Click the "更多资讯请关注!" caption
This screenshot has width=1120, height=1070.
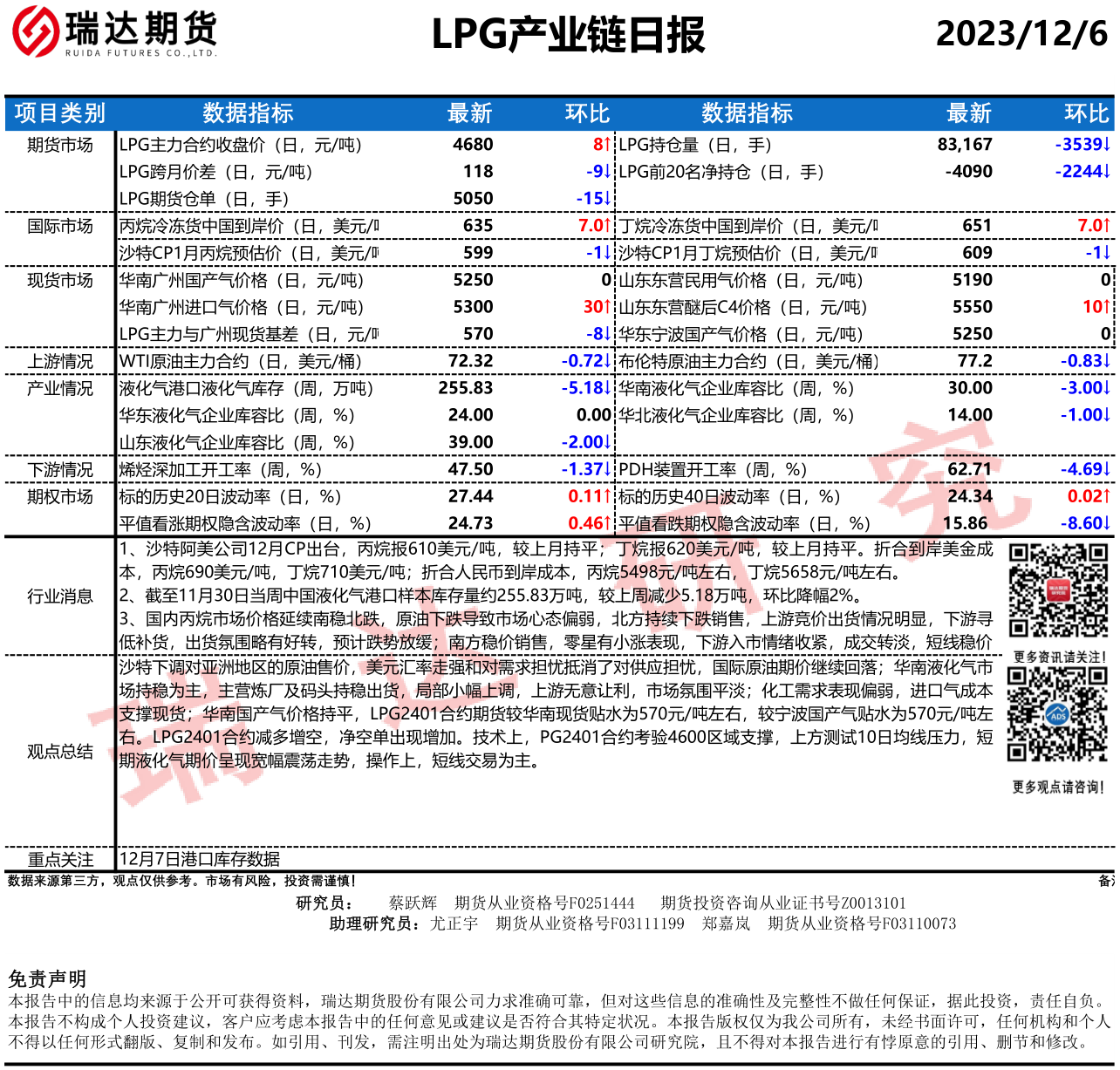point(1058,658)
